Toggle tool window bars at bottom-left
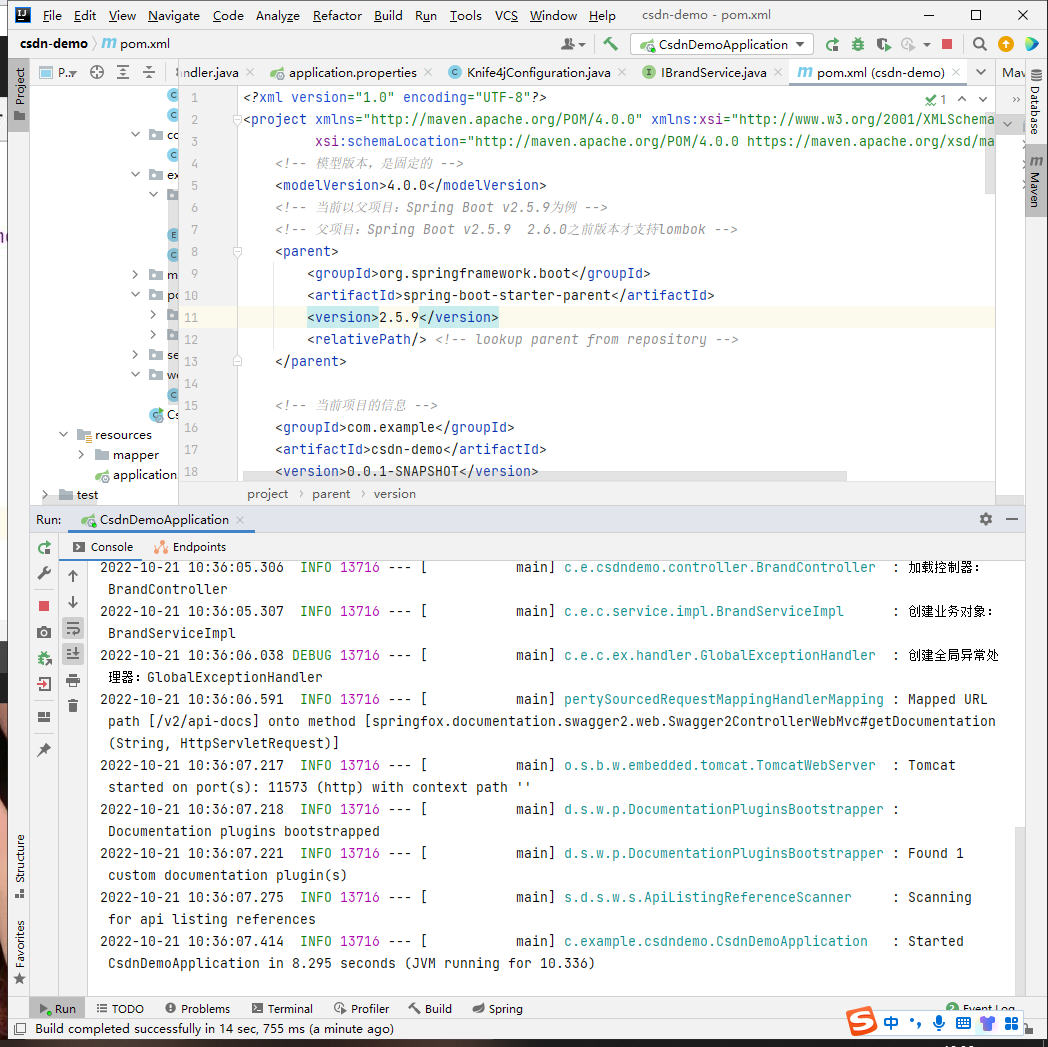 20,1029
